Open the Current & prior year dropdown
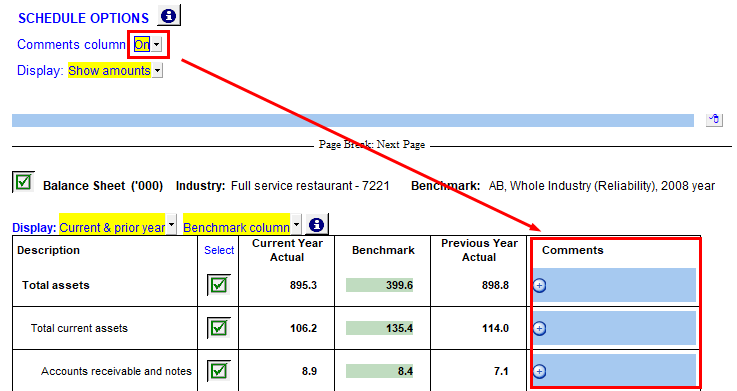 tap(172, 224)
